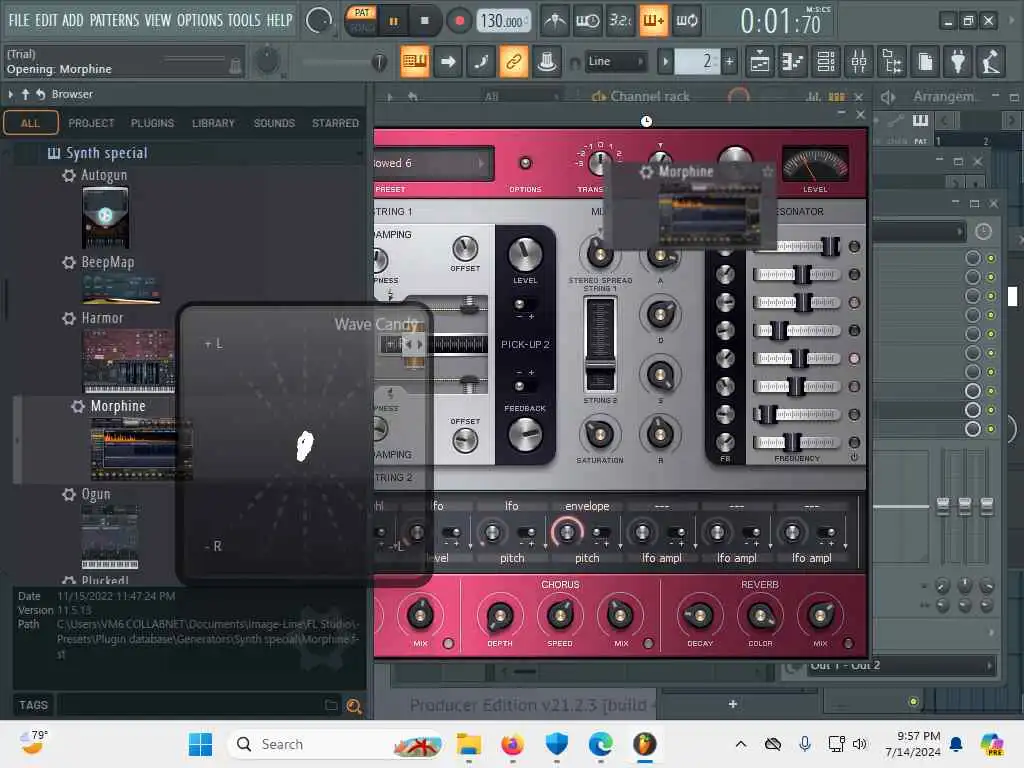The width and height of the screenshot is (1024, 768).
Task: Click the plug icon in toolbar
Action: pyautogui.click(x=958, y=62)
